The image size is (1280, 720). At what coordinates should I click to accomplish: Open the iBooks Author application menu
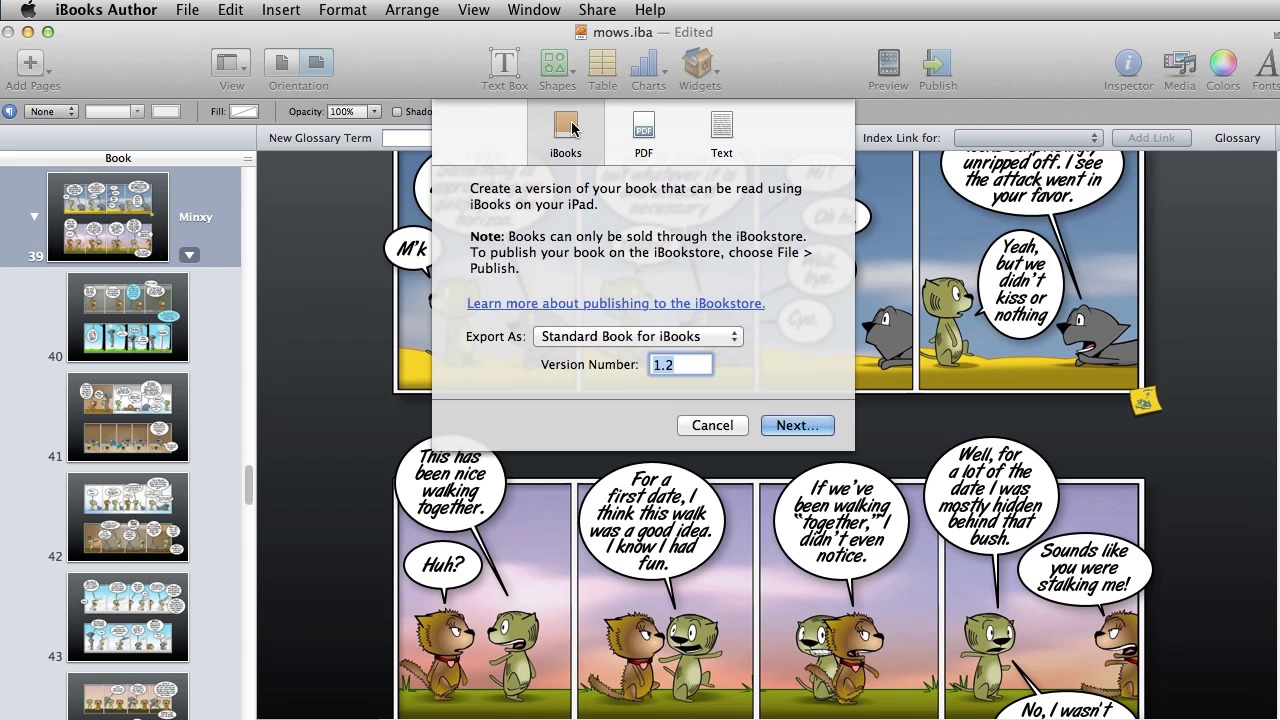(x=106, y=10)
